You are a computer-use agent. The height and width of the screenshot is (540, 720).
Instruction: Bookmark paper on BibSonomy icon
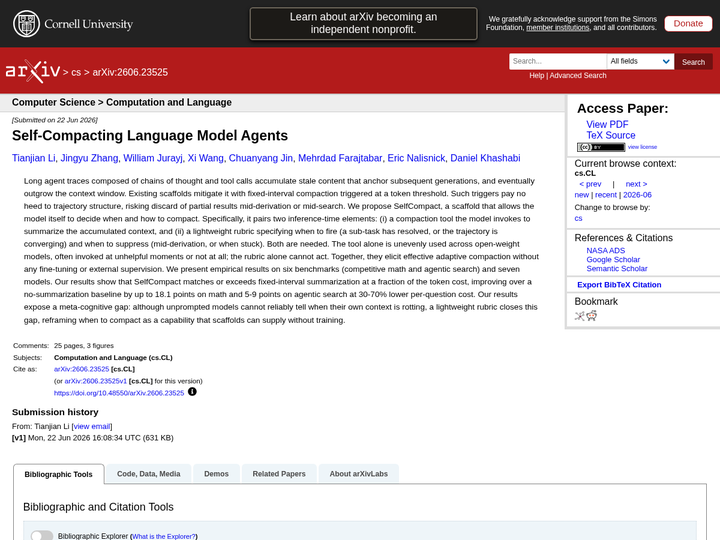[579, 316]
